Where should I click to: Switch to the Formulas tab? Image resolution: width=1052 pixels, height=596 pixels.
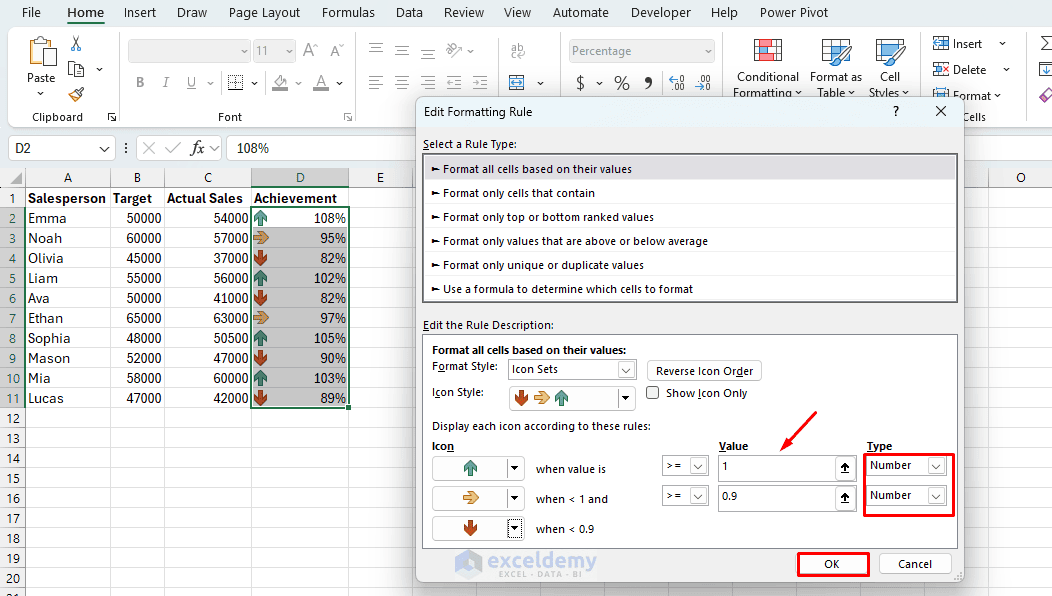(348, 13)
